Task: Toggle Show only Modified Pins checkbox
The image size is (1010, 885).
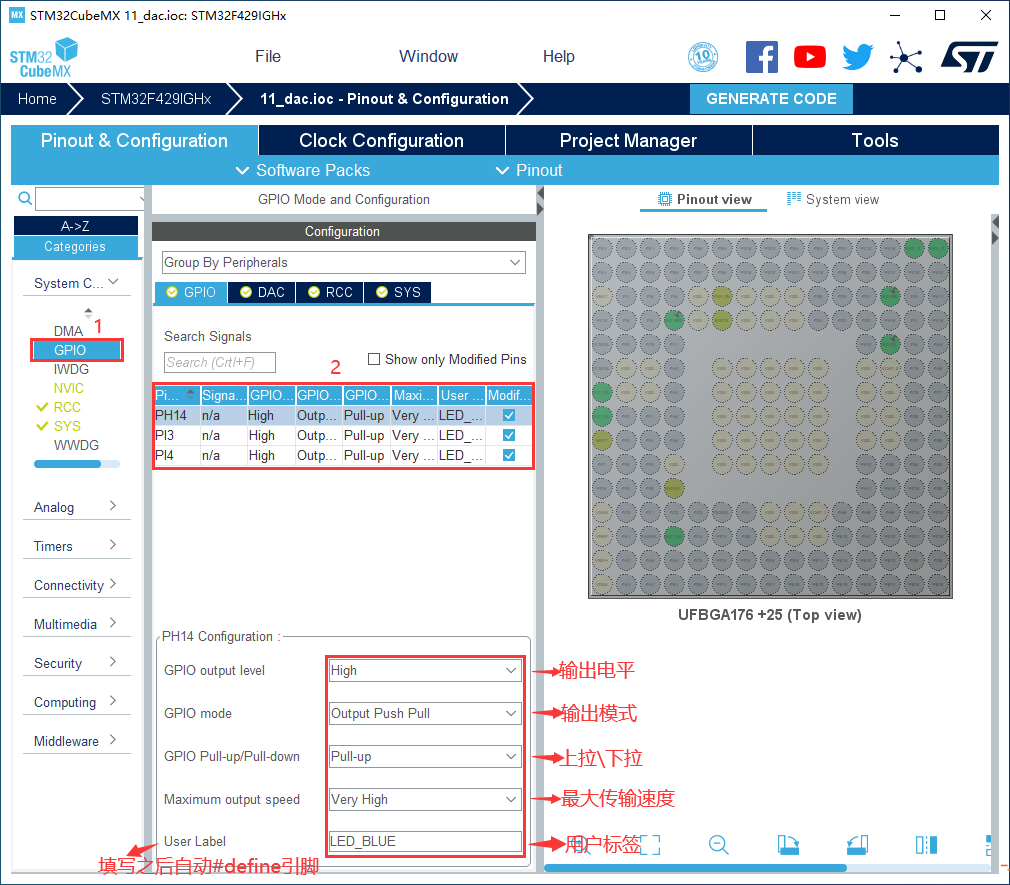Action: tap(374, 359)
